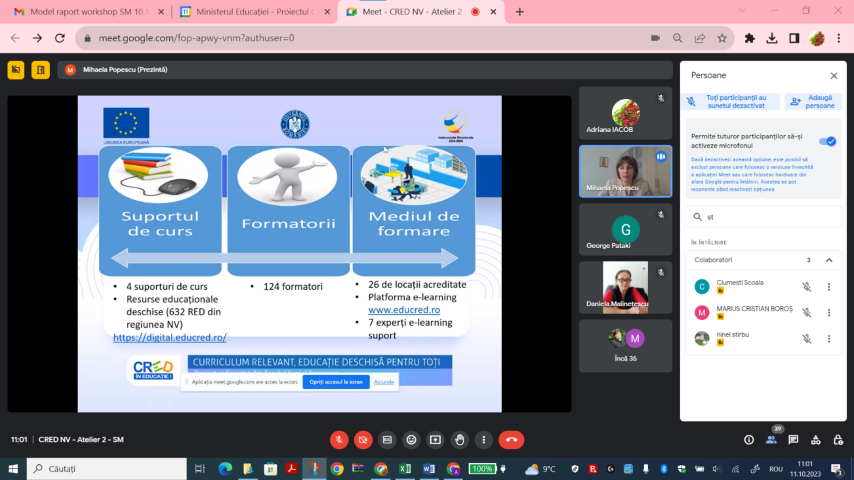The height and width of the screenshot is (480, 854).
Task: Click the Adaugă persoane button
Action: pos(813,101)
